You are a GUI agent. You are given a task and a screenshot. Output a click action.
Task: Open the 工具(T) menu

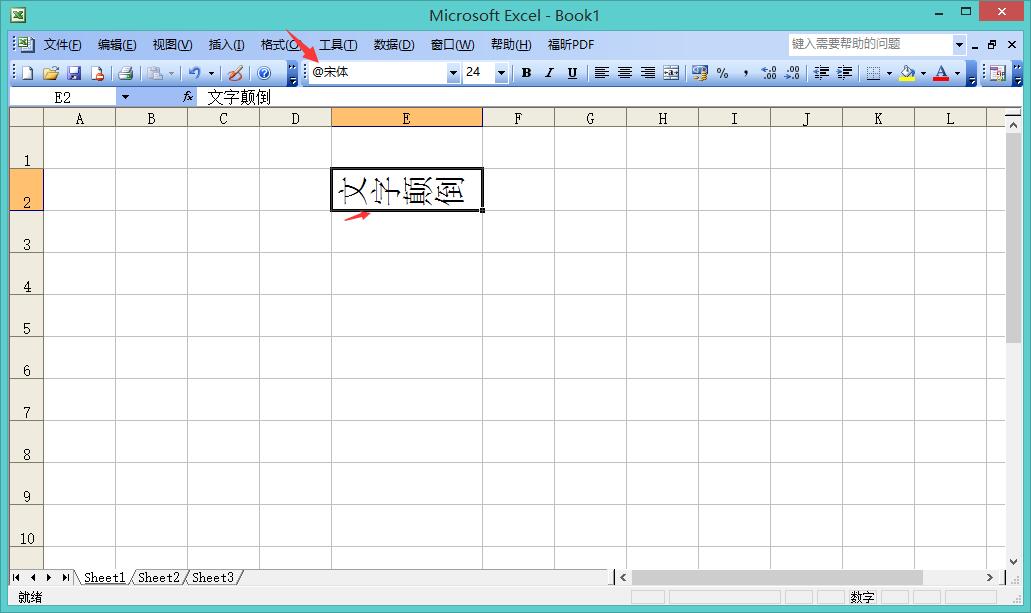click(x=338, y=45)
